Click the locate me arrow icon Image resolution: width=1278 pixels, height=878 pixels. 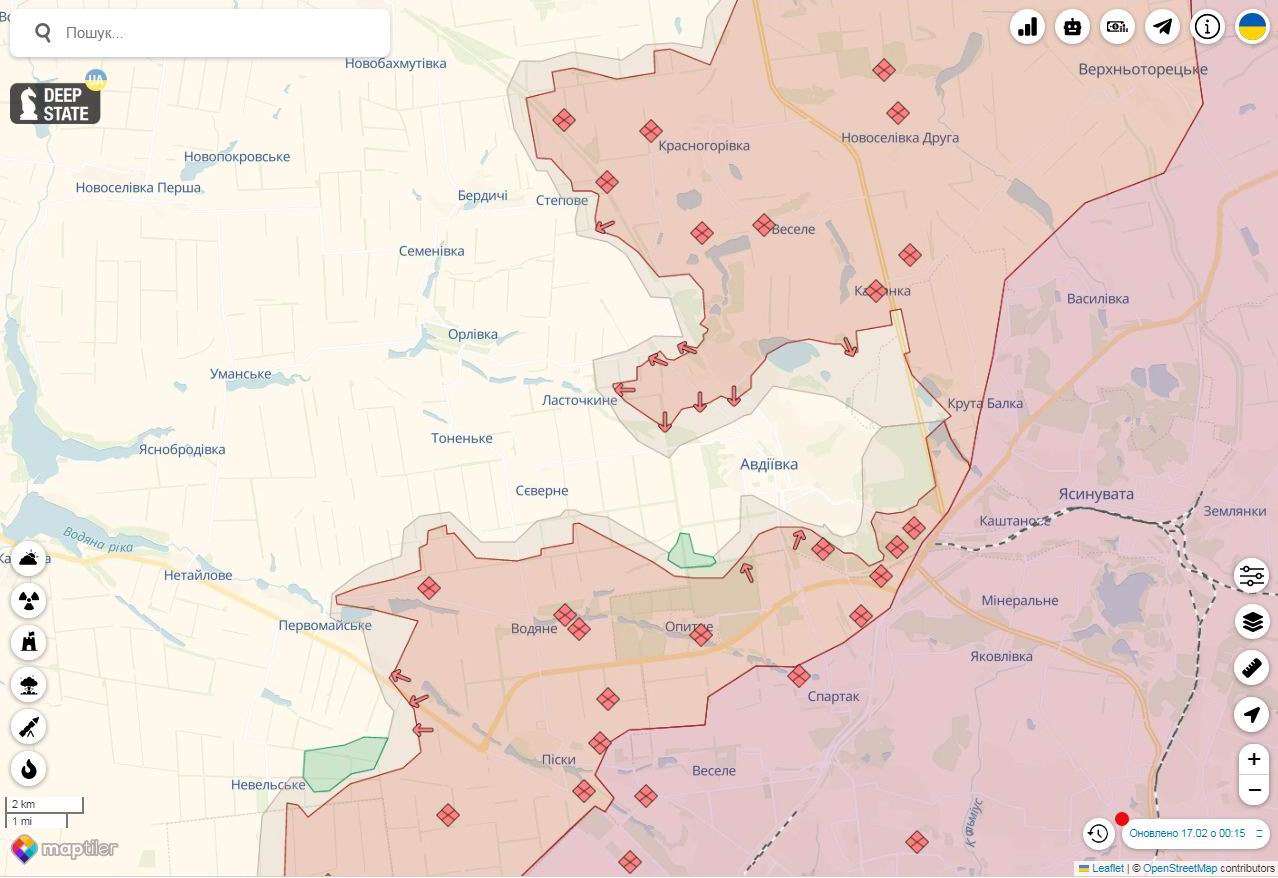1252,714
